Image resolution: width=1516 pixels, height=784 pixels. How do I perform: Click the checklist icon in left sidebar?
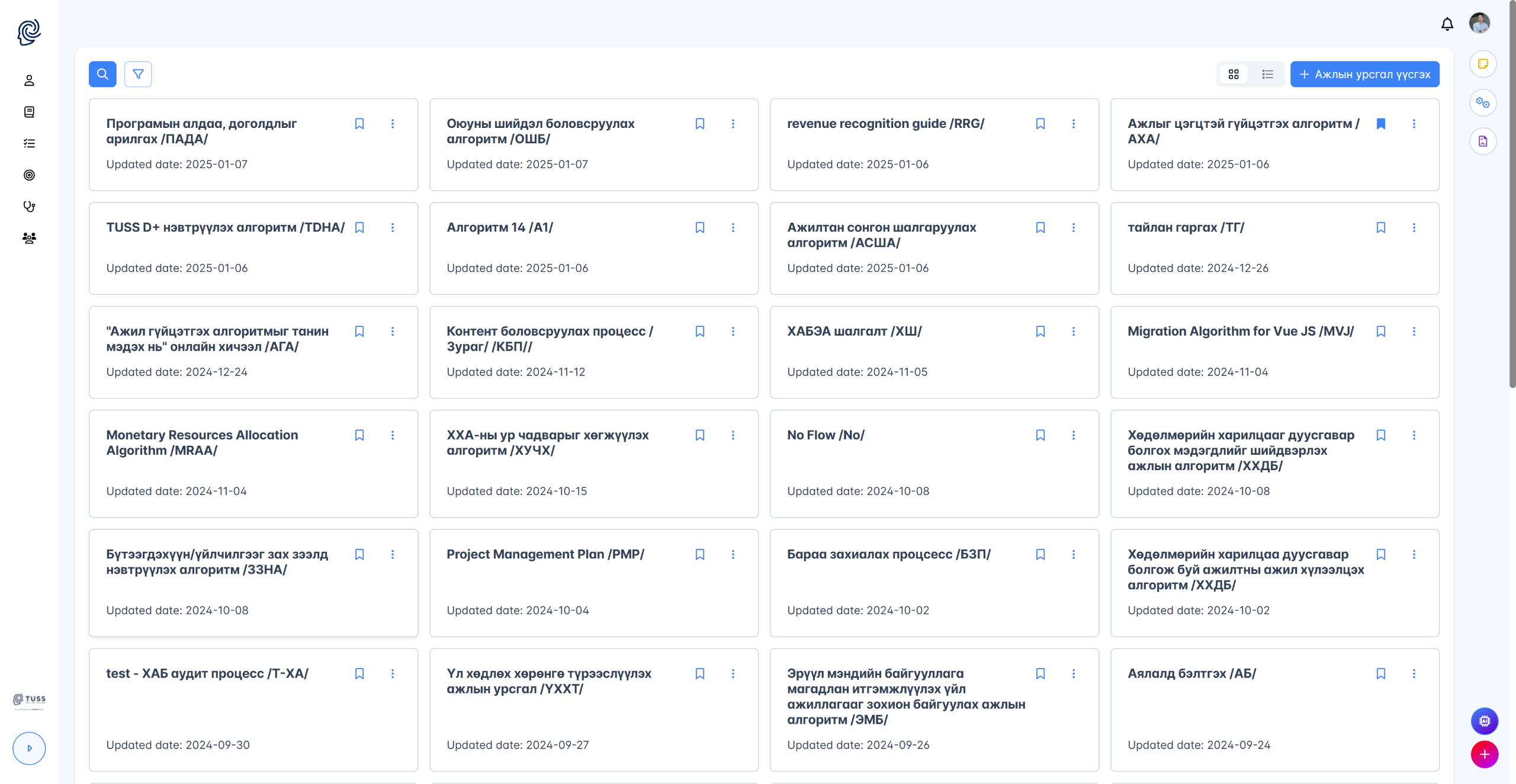[29, 143]
